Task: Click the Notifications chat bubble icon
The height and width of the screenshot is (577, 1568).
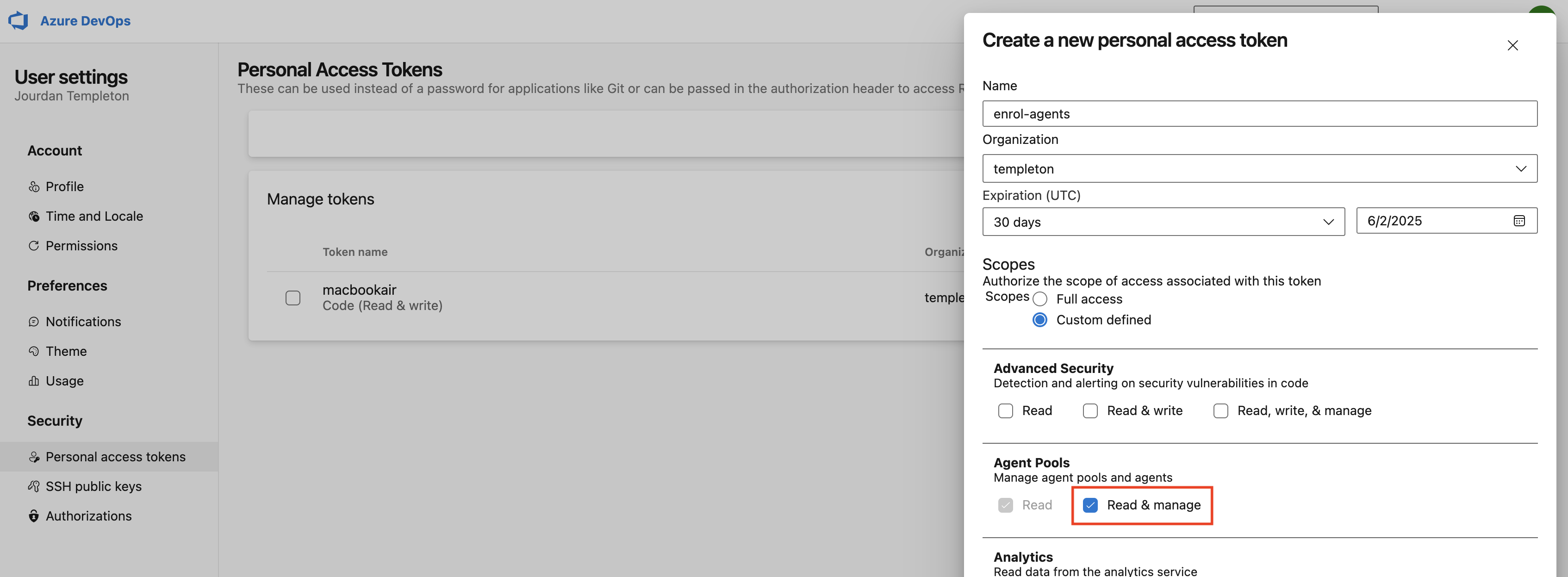Action: [34, 322]
